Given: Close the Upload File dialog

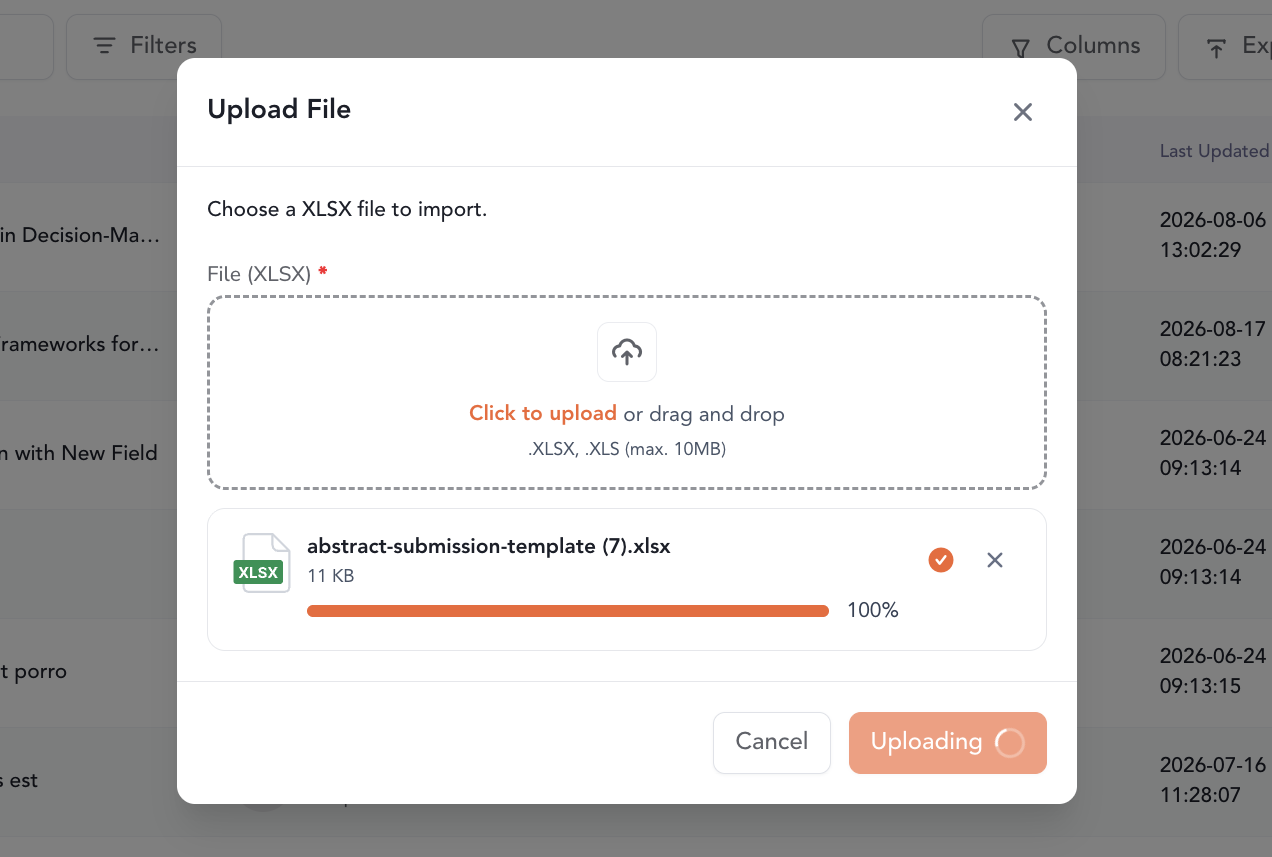Looking at the screenshot, I should click(1022, 112).
